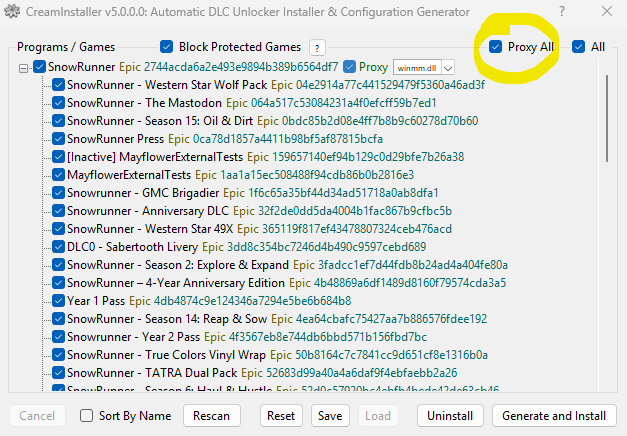The width and height of the screenshot is (627, 436).
Task: Collapse the SnowRunner tree node
Action: (24, 68)
